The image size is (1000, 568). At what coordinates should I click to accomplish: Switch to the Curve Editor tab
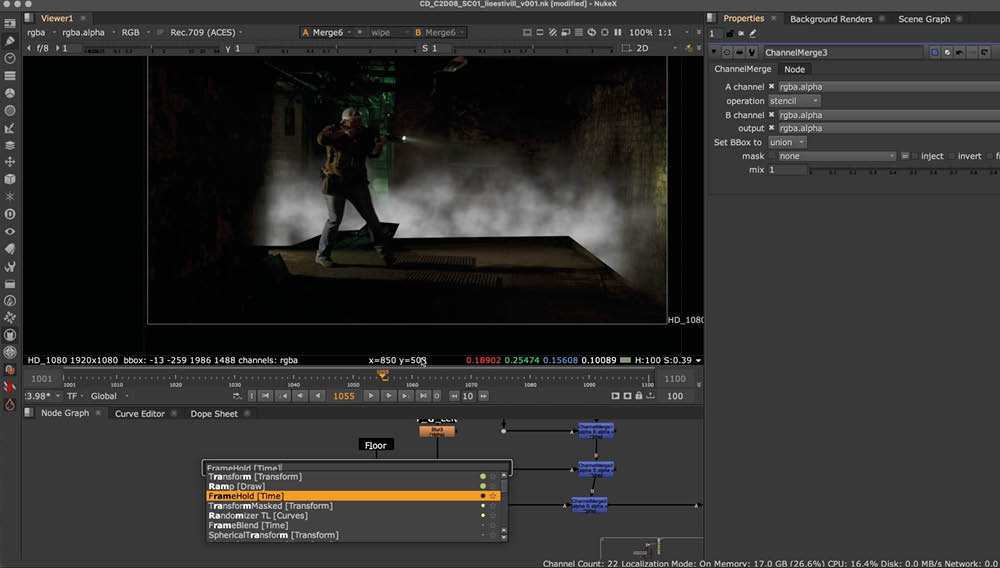click(x=140, y=413)
